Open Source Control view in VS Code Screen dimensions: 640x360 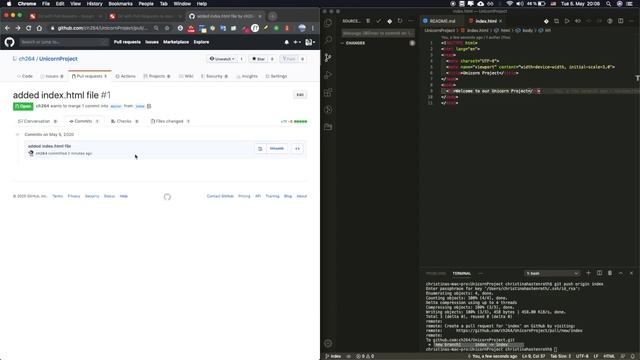pyautogui.click(x=328, y=58)
